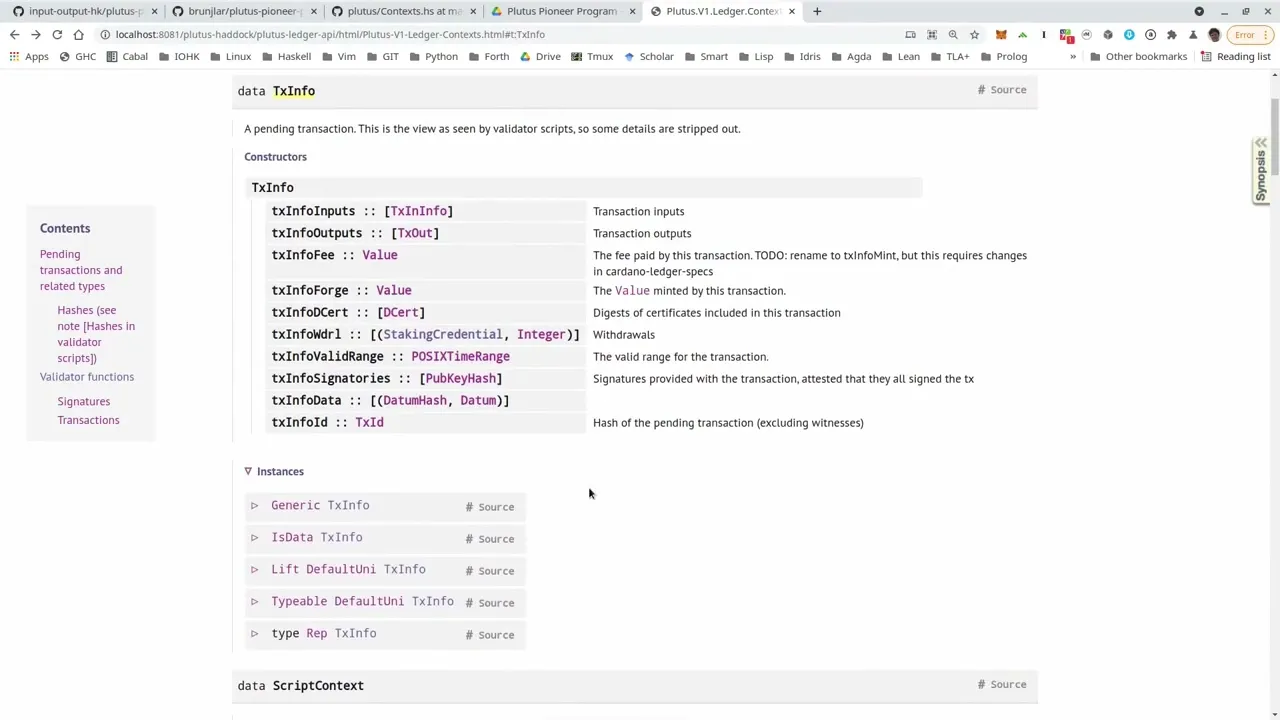Open the flask-shaped extension icon
Viewport: 1280px width, 720px height.
pos(1192,34)
